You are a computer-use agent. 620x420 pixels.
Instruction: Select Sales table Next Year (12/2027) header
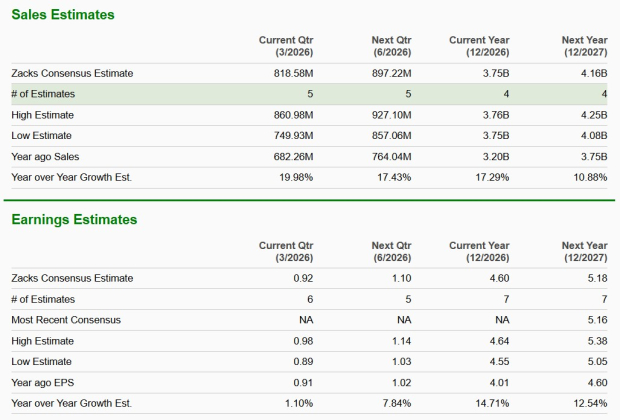pyautogui.click(x=585, y=46)
